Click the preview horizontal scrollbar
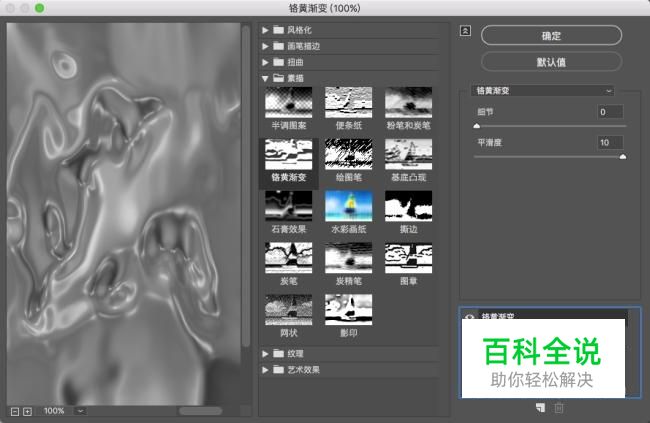Image resolution: width=650 pixels, height=423 pixels. click(200, 411)
